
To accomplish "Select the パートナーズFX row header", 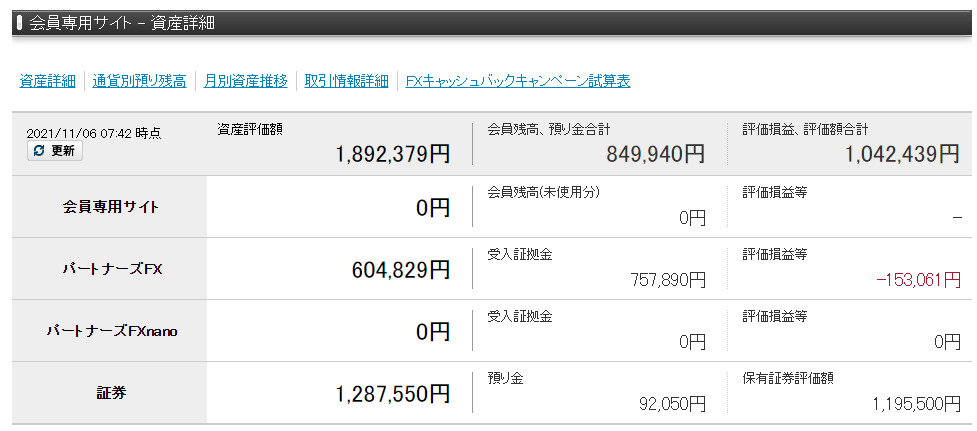I will pyautogui.click(x=110, y=269).
